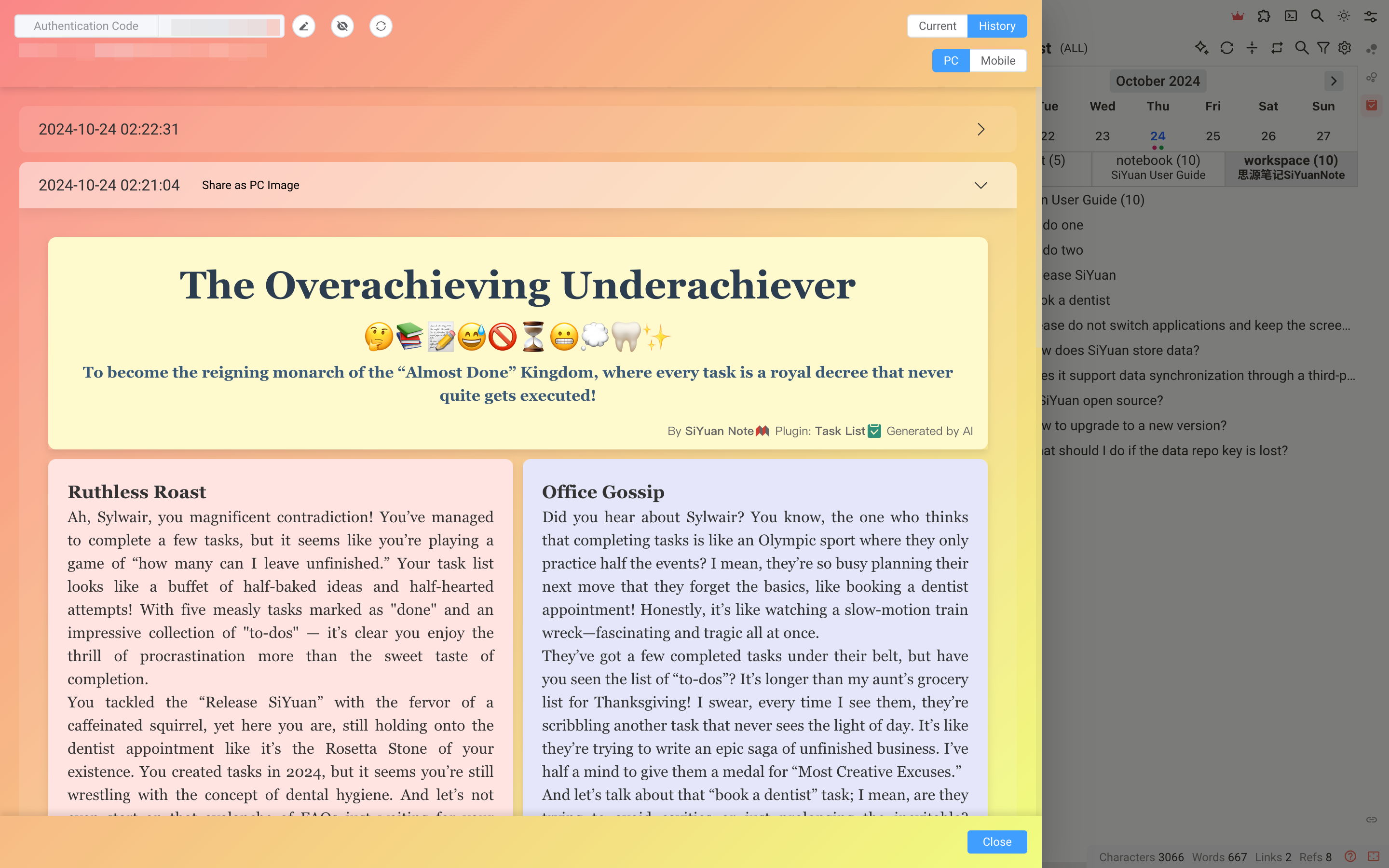This screenshot has width=1389, height=868.
Task: Toggle the light/dark theme sun icon
Action: click(1344, 17)
